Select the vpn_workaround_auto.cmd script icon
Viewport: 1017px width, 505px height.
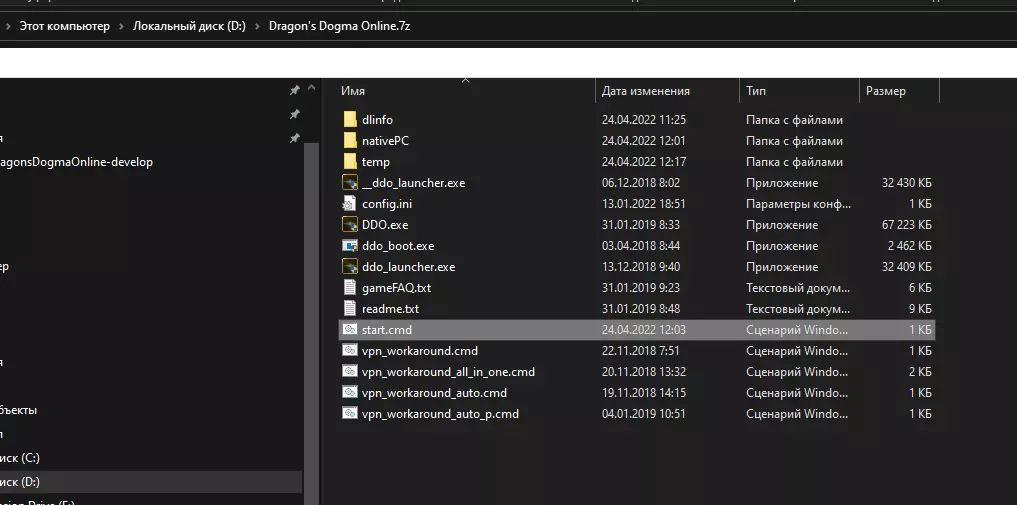pyautogui.click(x=350, y=393)
